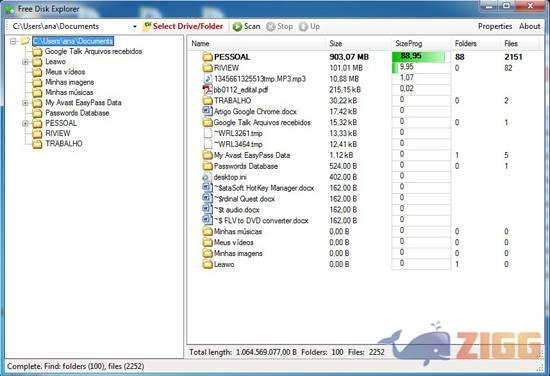
Task: Click the MP3 file icon in list
Action: click(x=208, y=78)
